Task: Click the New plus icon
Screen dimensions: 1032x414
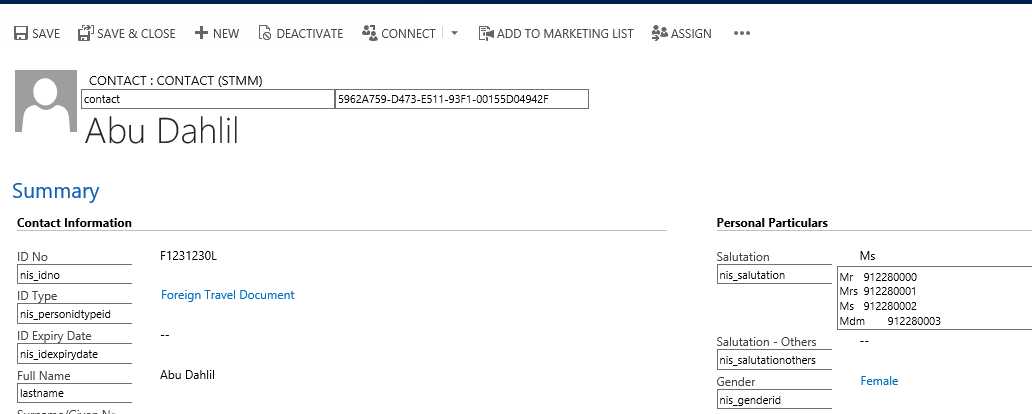Action: pyautogui.click(x=201, y=33)
